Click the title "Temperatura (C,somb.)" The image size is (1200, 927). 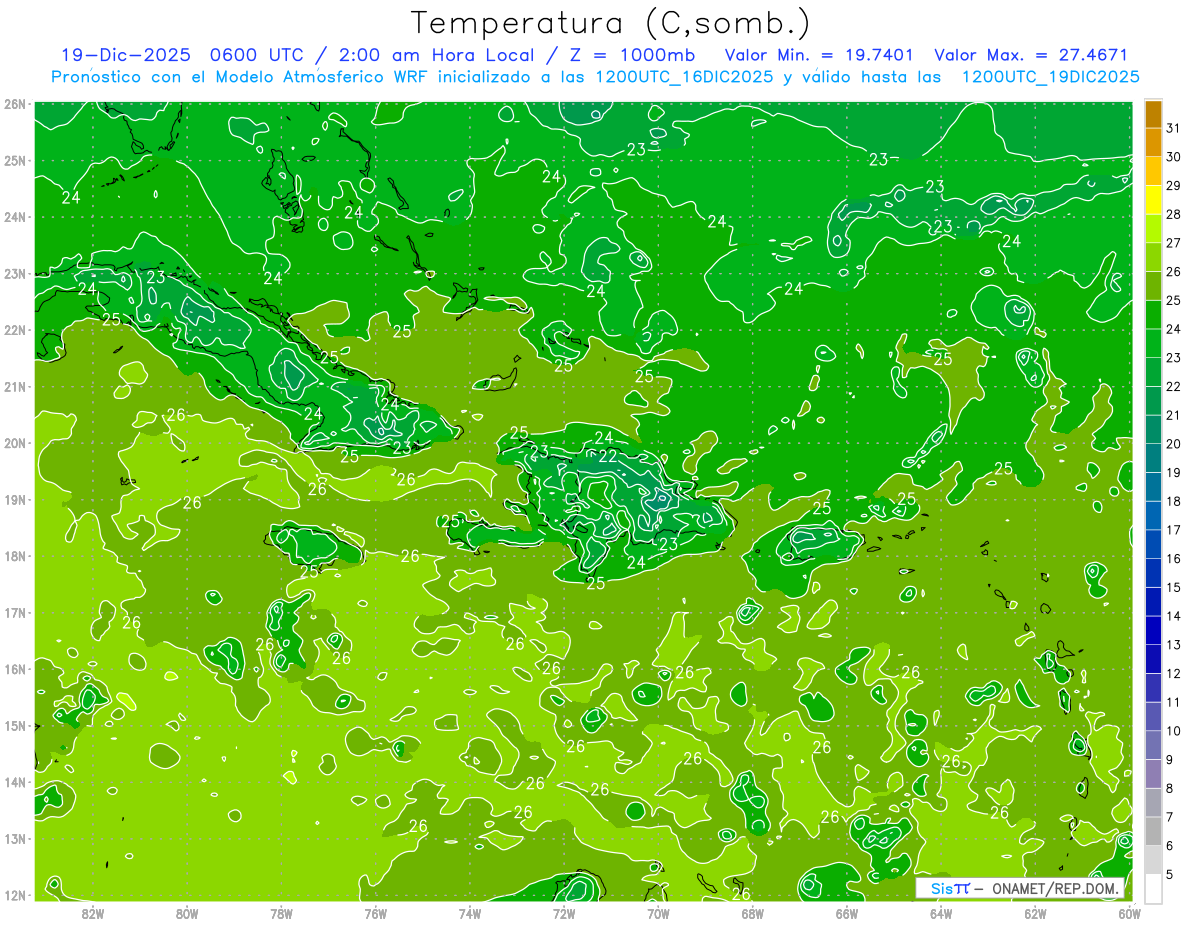611,23
